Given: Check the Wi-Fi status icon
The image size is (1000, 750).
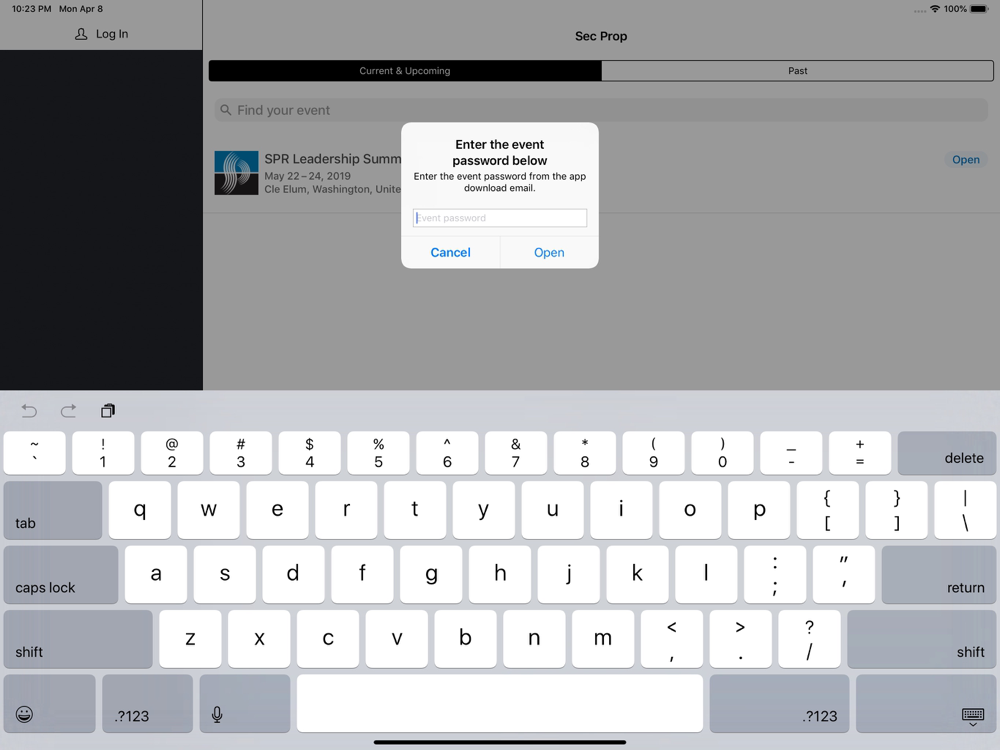Looking at the screenshot, I should [935, 9].
